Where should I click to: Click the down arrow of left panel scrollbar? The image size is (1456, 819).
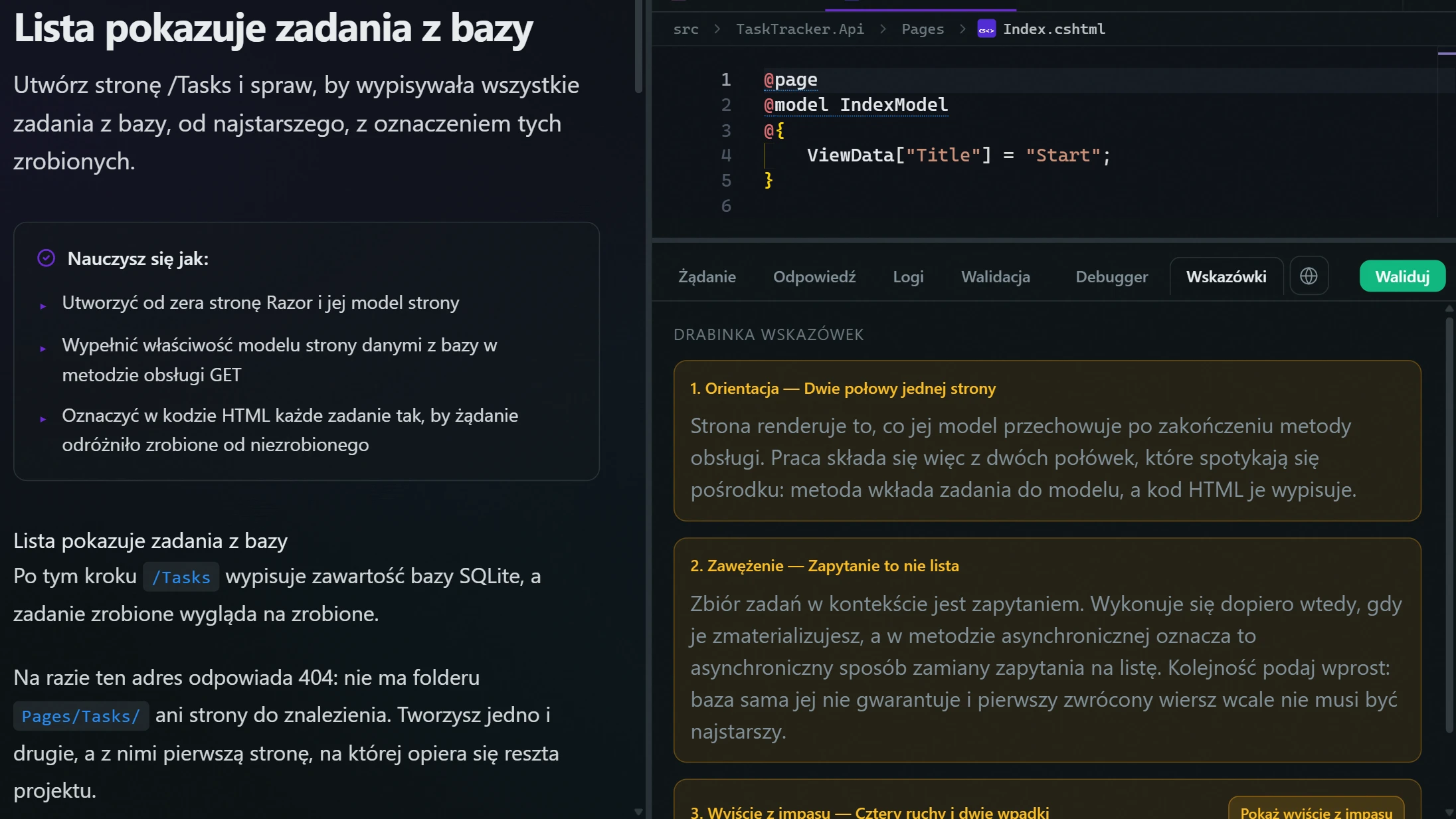click(639, 812)
